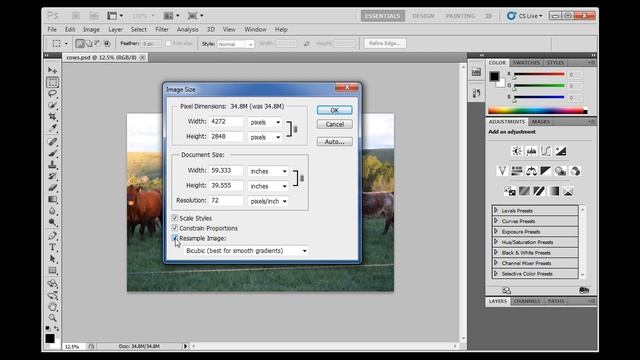This screenshot has height=360, width=640.
Task: Click OK in Image Size dialog
Action: (334, 110)
